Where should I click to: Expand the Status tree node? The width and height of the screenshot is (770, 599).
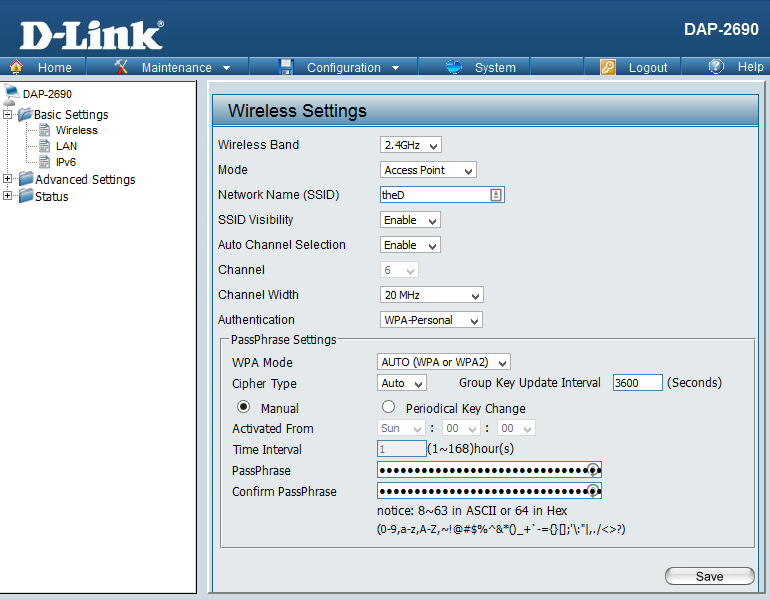[7, 195]
